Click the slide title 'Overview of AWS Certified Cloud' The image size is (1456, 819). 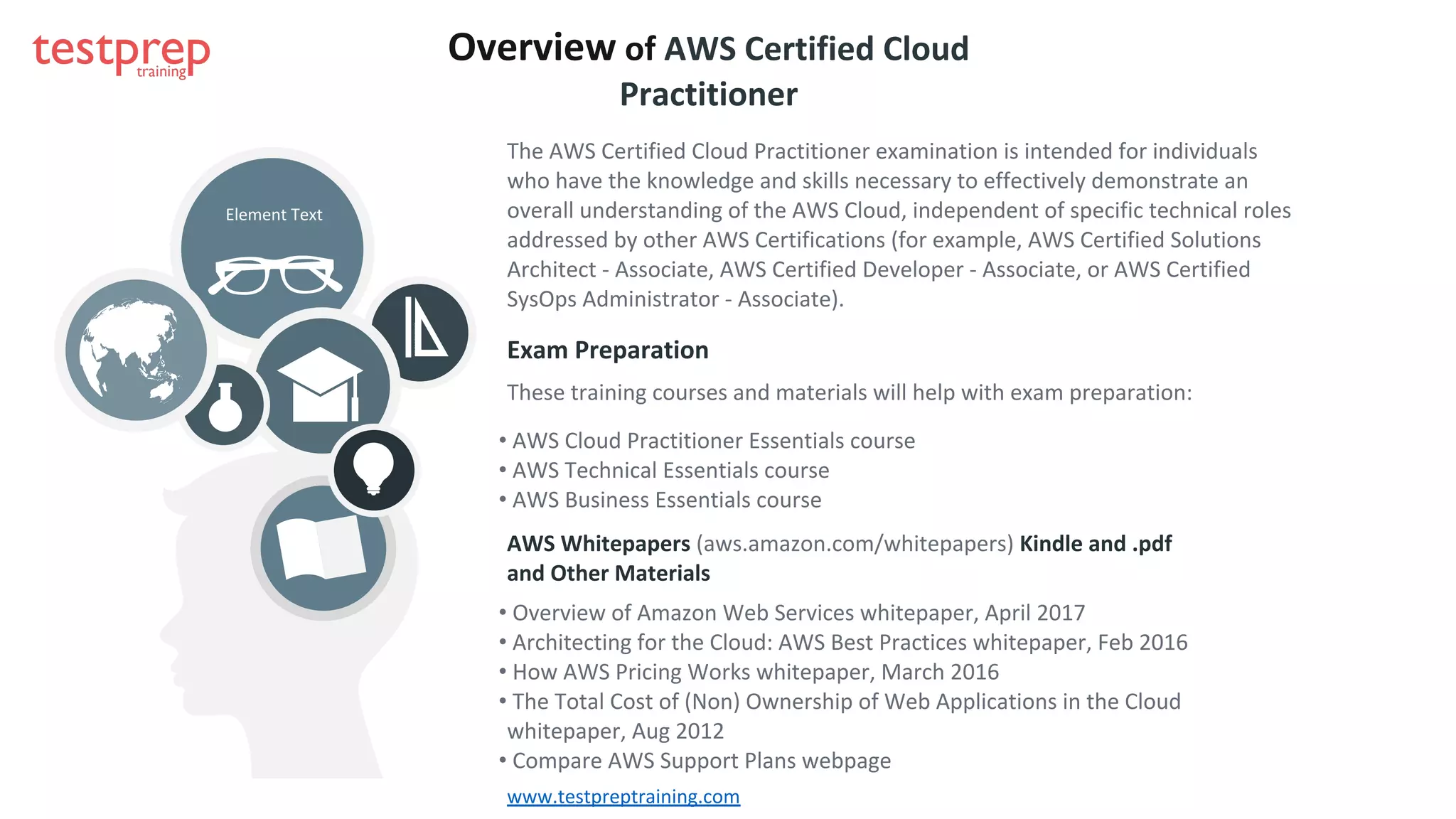coord(708,48)
